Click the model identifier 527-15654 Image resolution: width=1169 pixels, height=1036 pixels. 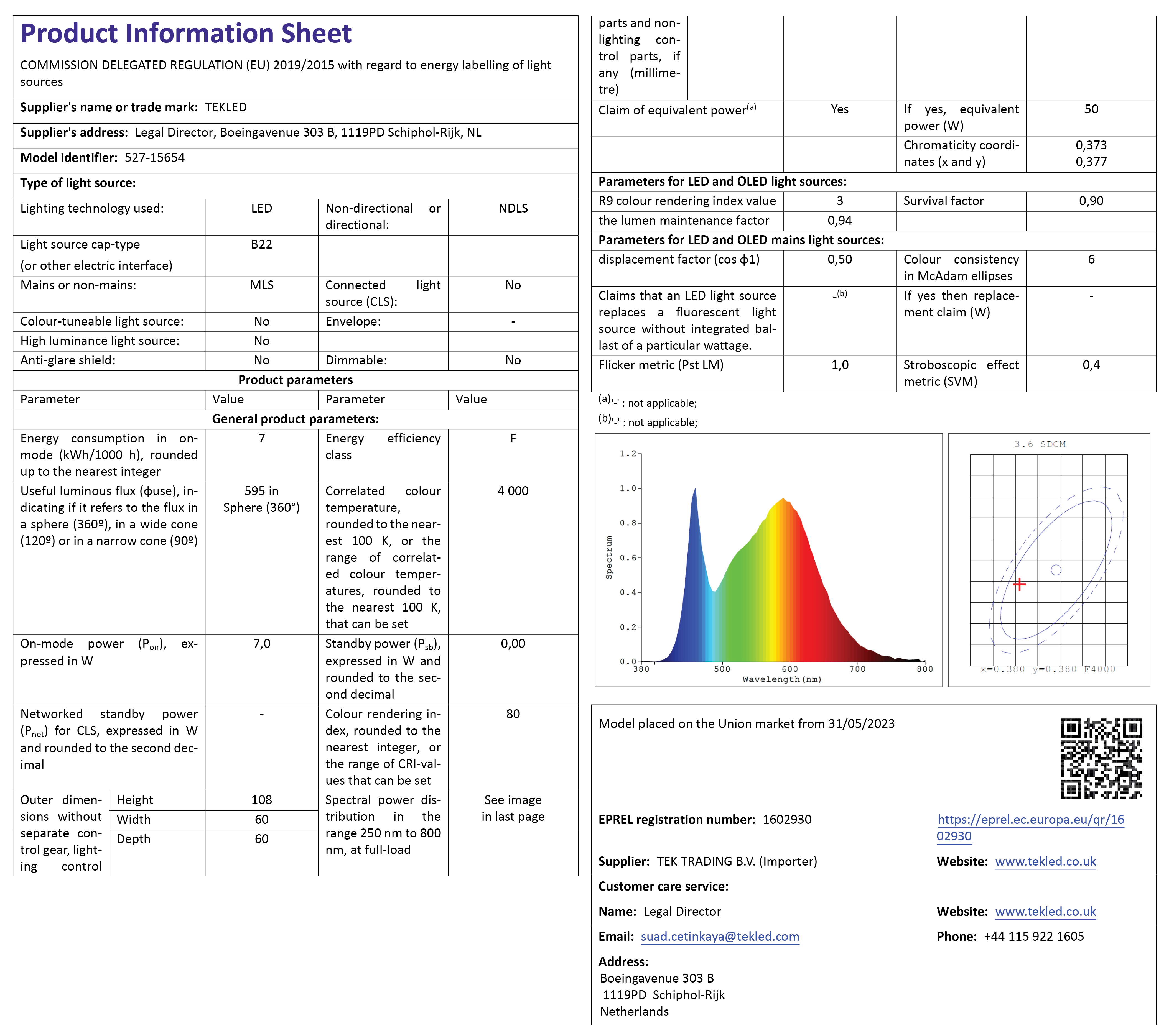click(154, 158)
